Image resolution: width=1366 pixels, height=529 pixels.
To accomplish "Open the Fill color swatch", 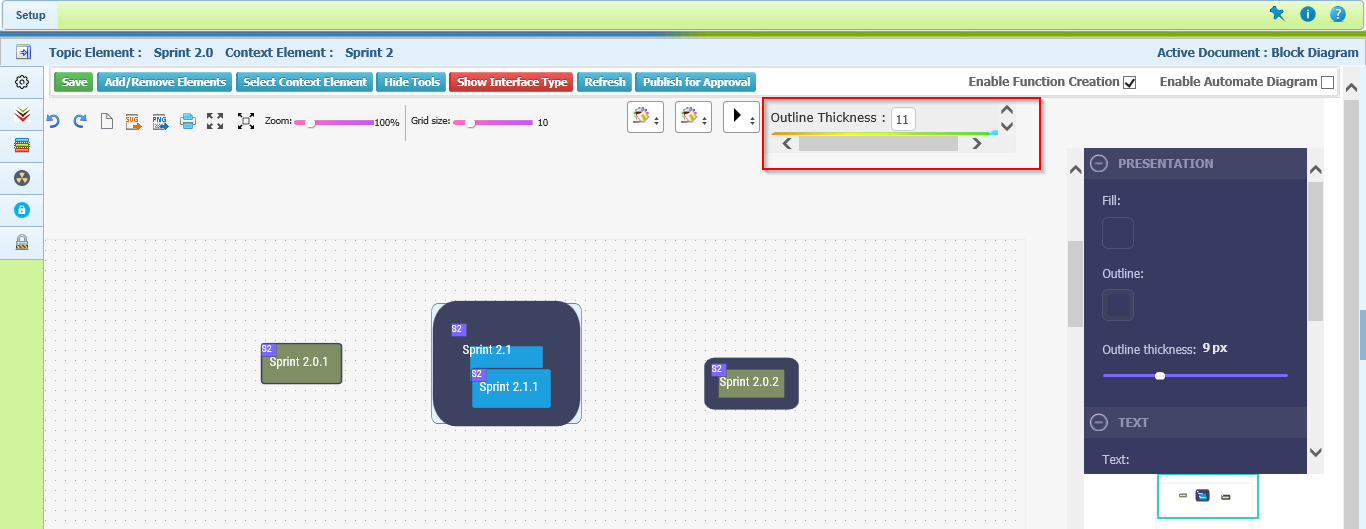I will point(1118,233).
